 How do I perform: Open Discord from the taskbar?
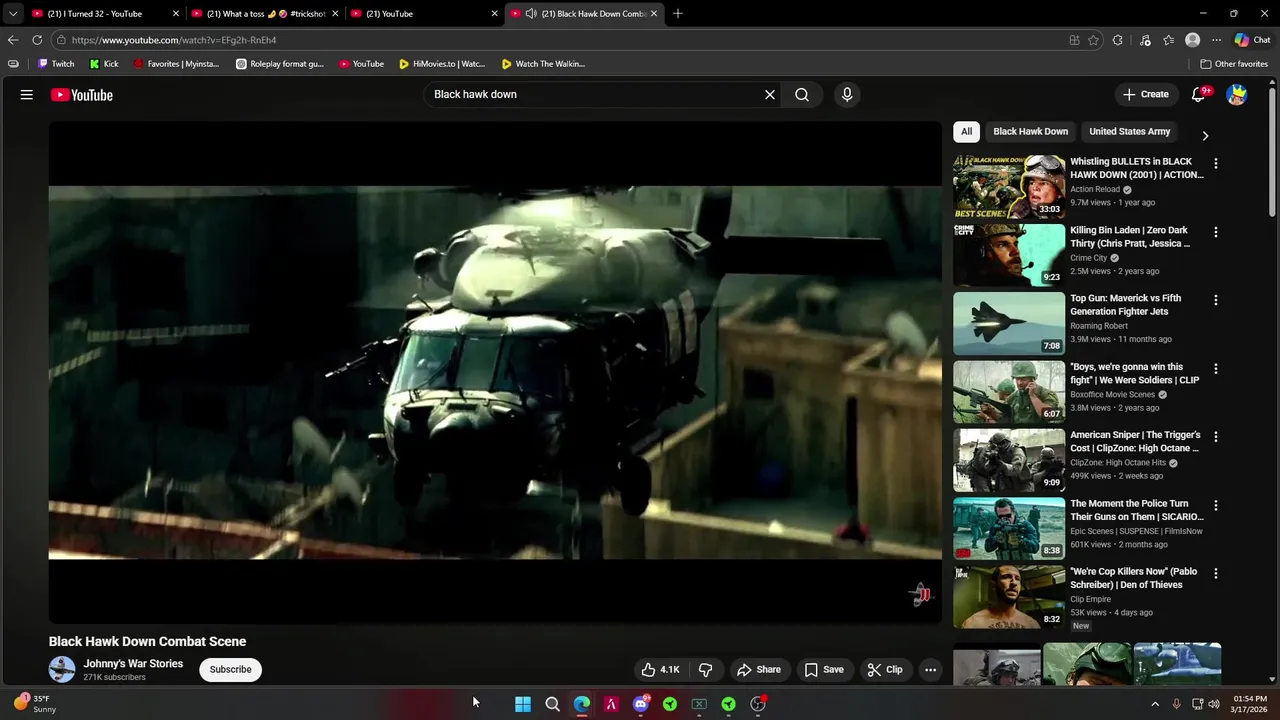641,704
